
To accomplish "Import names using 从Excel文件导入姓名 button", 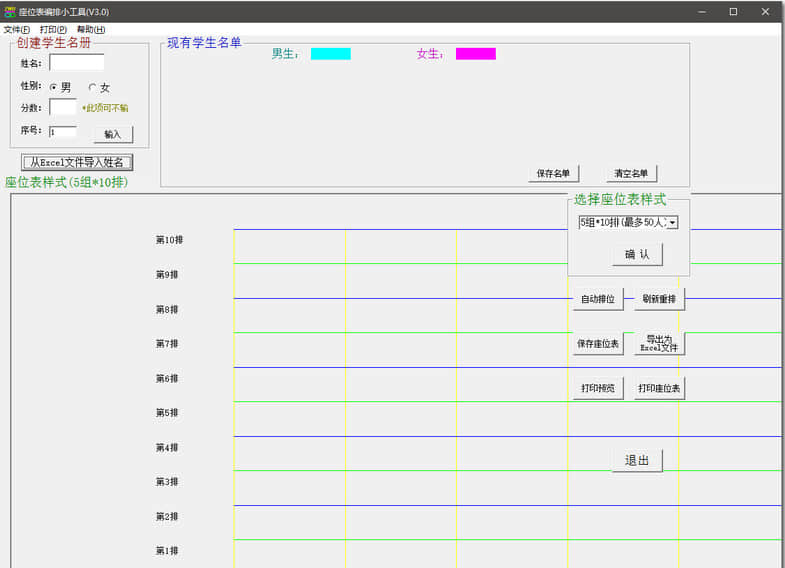I will coord(77,162).
